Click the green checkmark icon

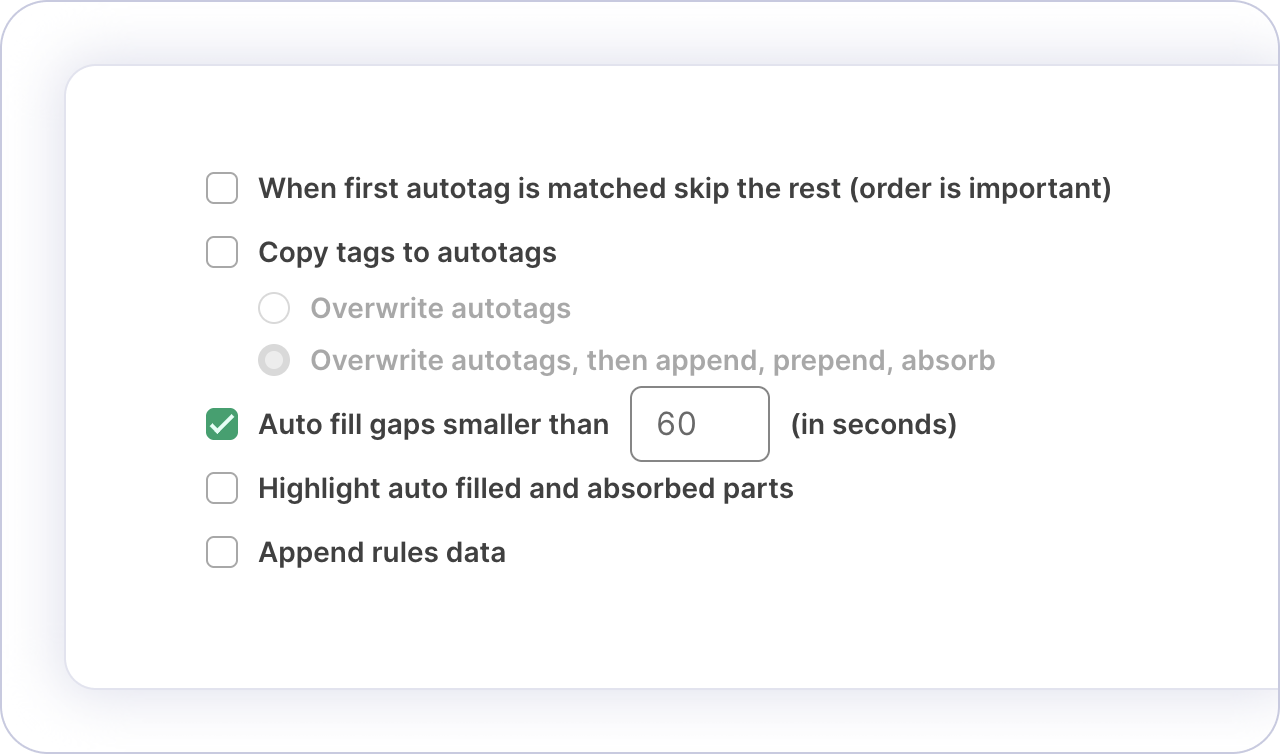[222, 424]
